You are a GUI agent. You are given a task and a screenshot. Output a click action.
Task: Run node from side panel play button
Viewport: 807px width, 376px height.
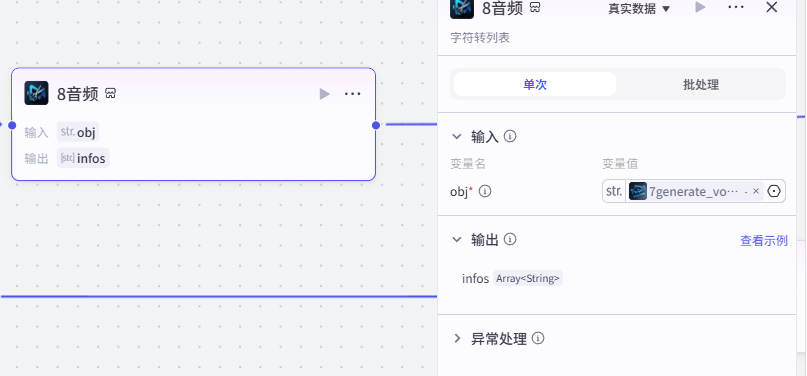pos(700,7)
